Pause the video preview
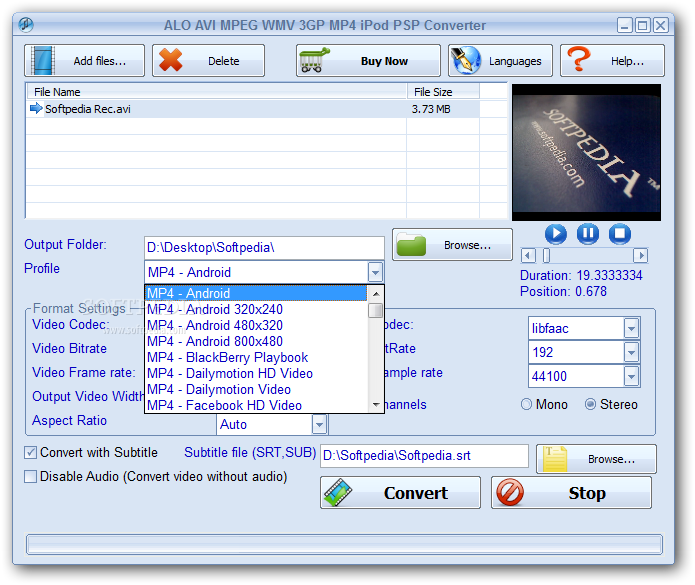Viewport: 695px width, 585px height. click(x=588, y=234)
